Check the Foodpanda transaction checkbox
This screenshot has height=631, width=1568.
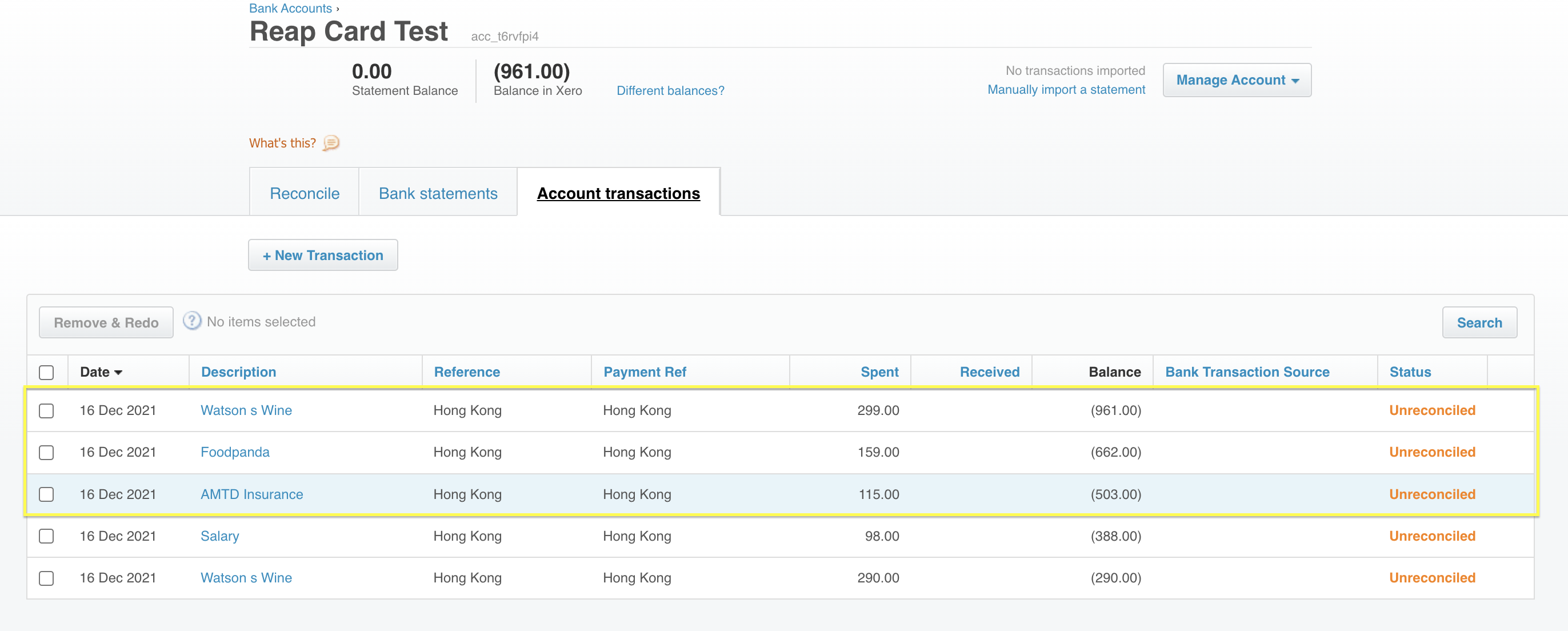pos(46,453)
